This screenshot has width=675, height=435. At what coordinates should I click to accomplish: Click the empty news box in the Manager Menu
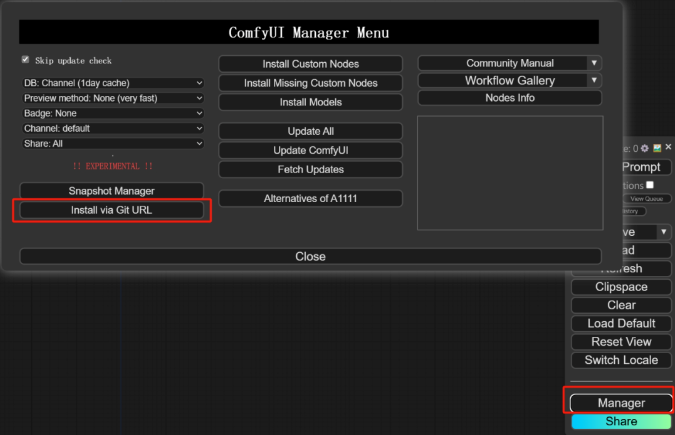(x=510, y=173)
